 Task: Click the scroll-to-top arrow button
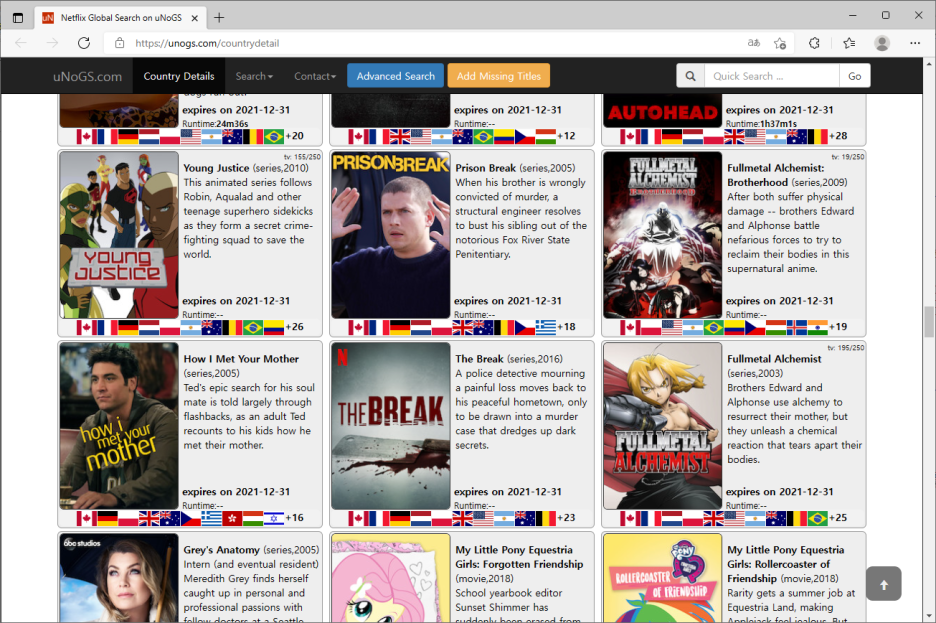point(883,584)
